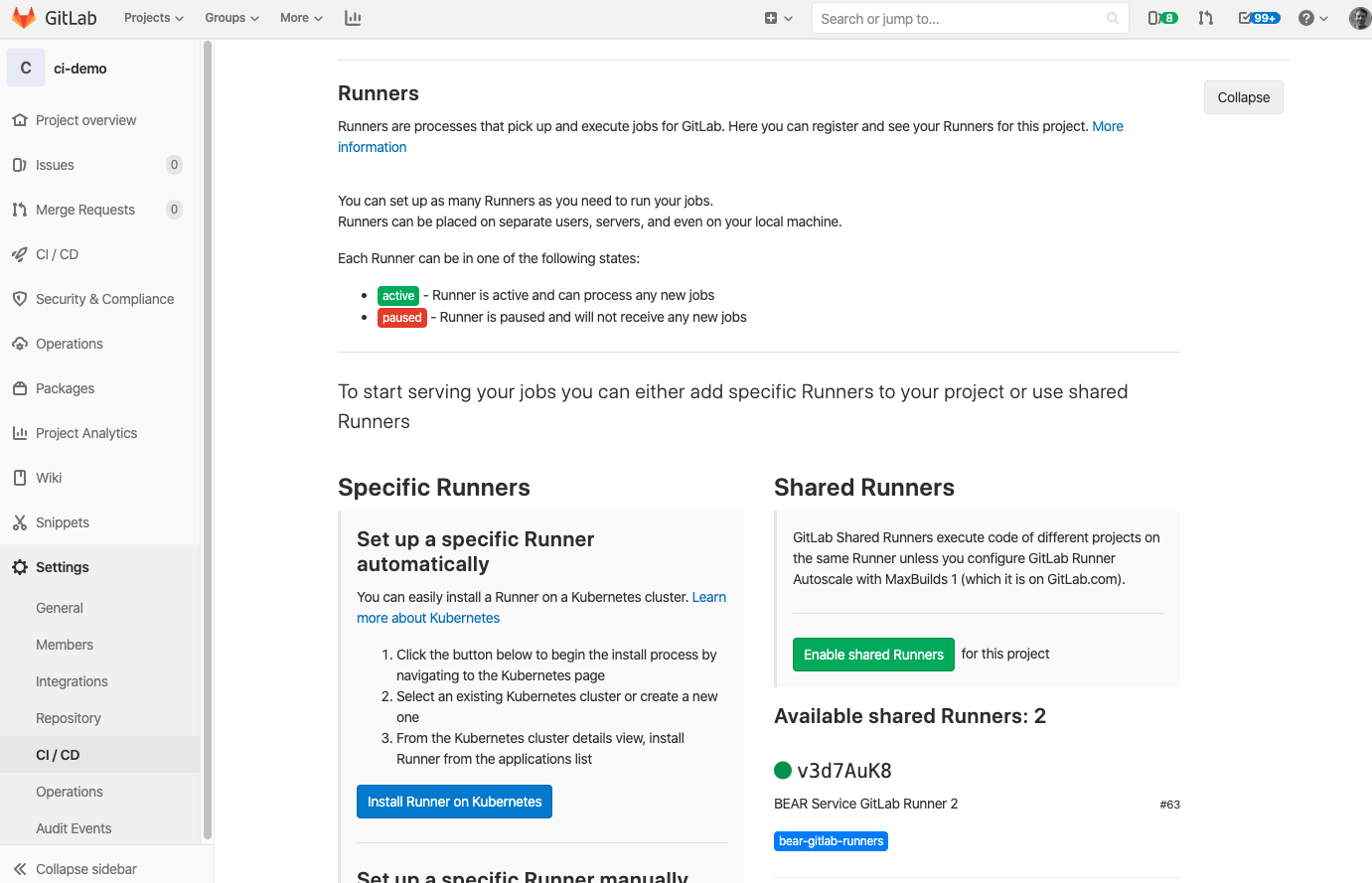Click Install Runner on Kubernetes button
The width and height of the screenshot is (1372, 883).
coord(454,802)
